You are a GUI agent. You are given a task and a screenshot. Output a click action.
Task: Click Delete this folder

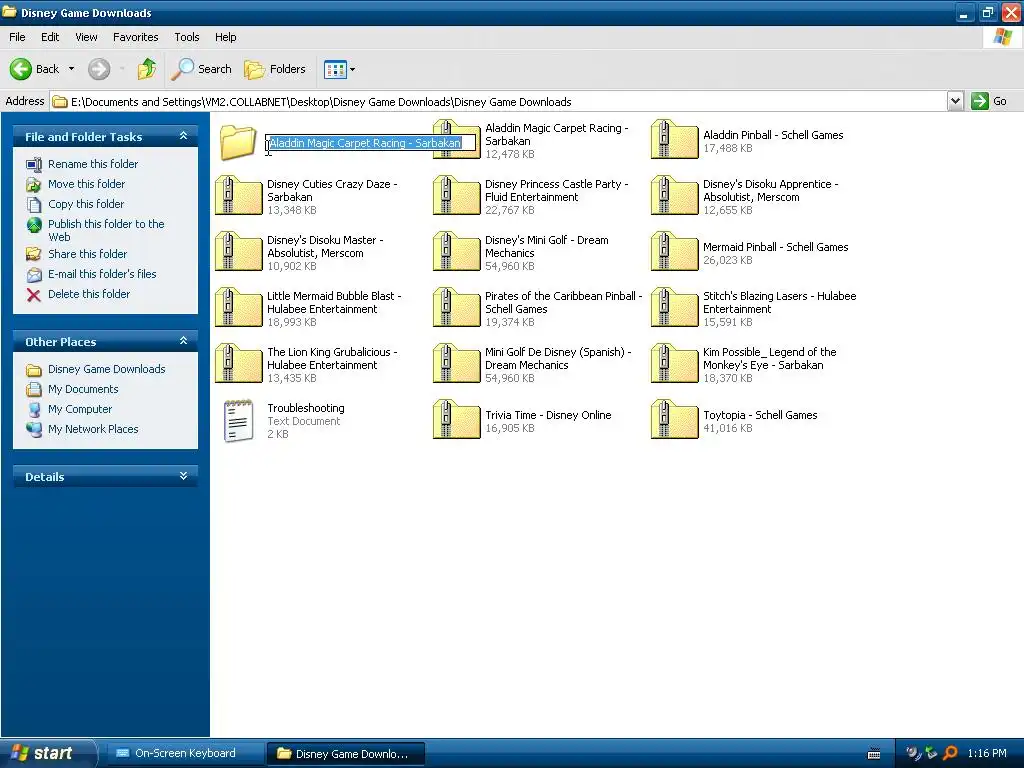(x=89, y=294)
